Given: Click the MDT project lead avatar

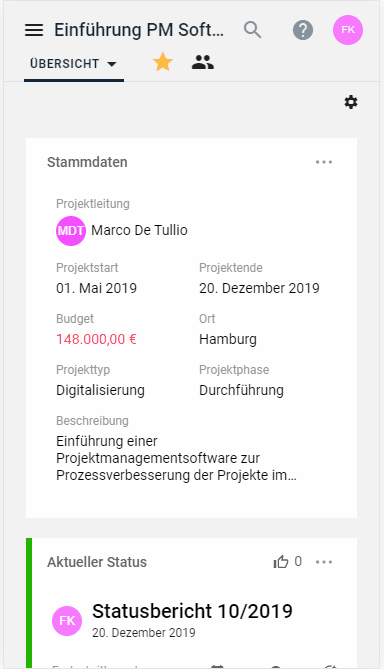Looking at the screenshot, I should tap(71, 231).
